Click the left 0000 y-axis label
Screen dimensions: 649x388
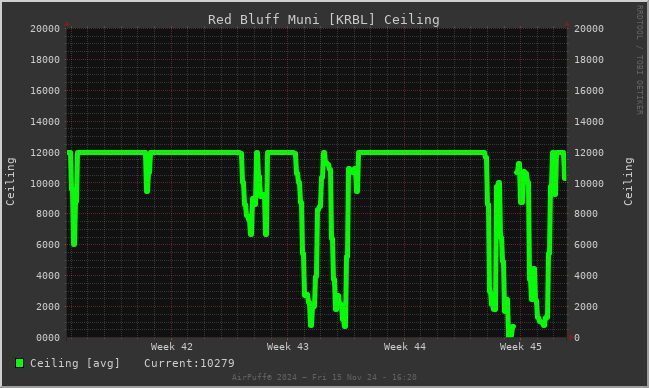(48, 338)
